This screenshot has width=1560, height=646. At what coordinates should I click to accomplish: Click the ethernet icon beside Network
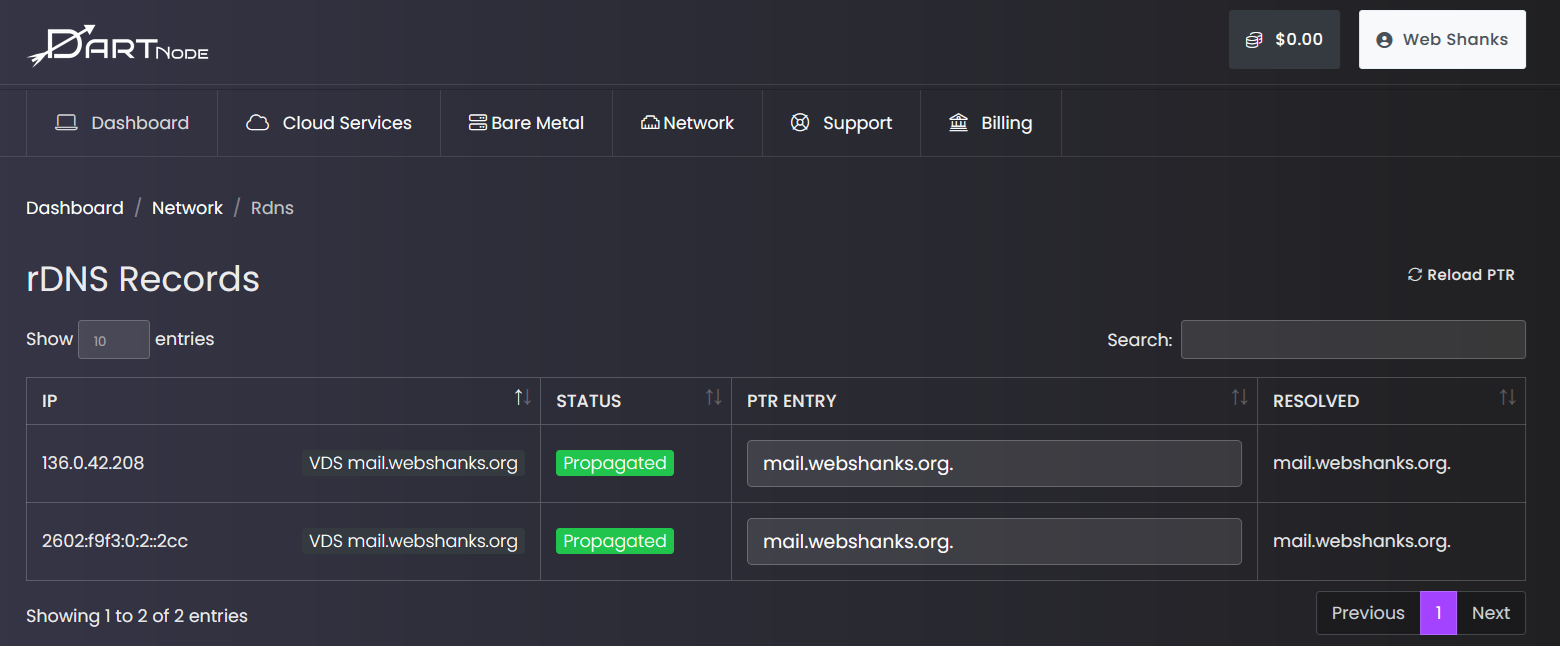point(650,123)
